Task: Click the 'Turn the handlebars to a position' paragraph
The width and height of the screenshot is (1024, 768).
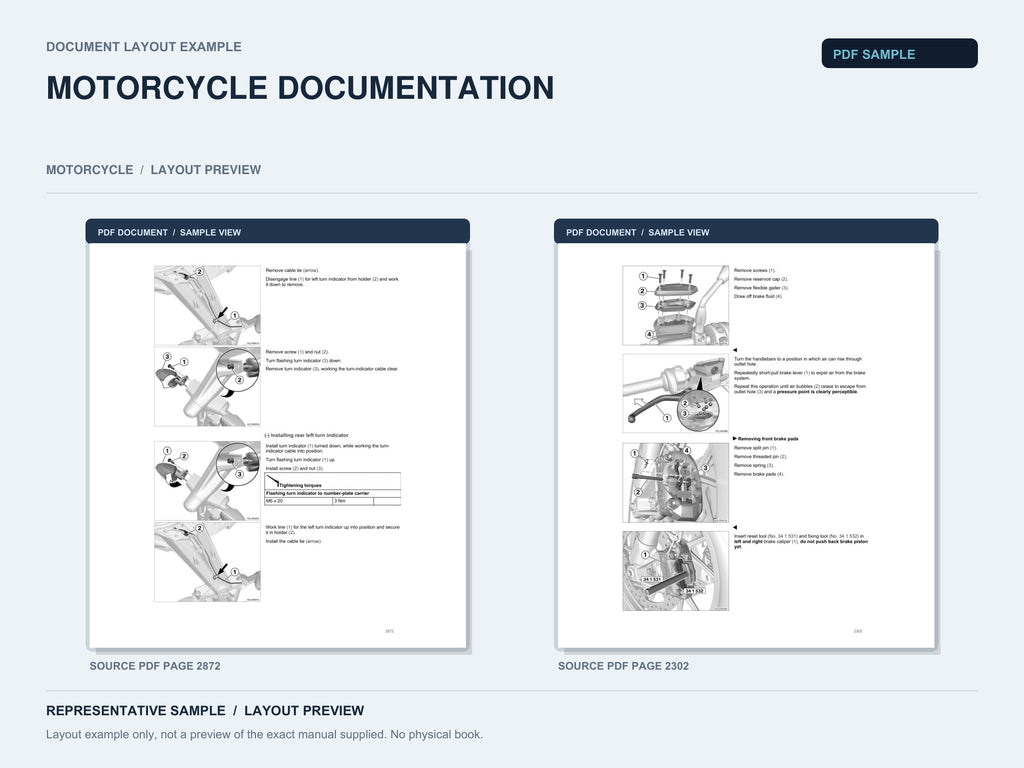Action: [798, 361]
